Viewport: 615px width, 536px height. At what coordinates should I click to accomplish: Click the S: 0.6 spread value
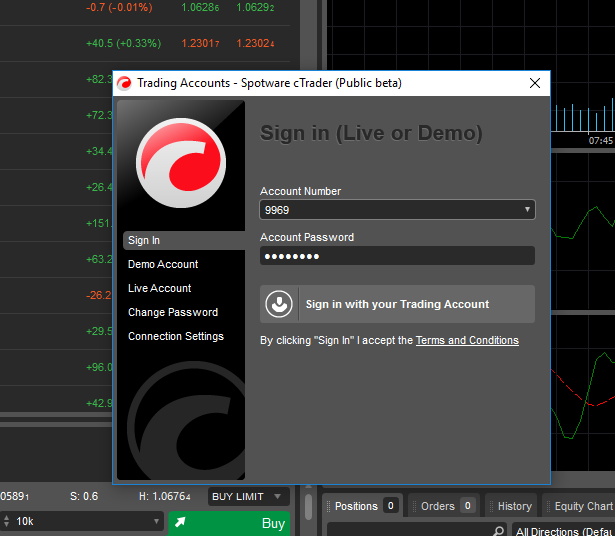[84, 496]
